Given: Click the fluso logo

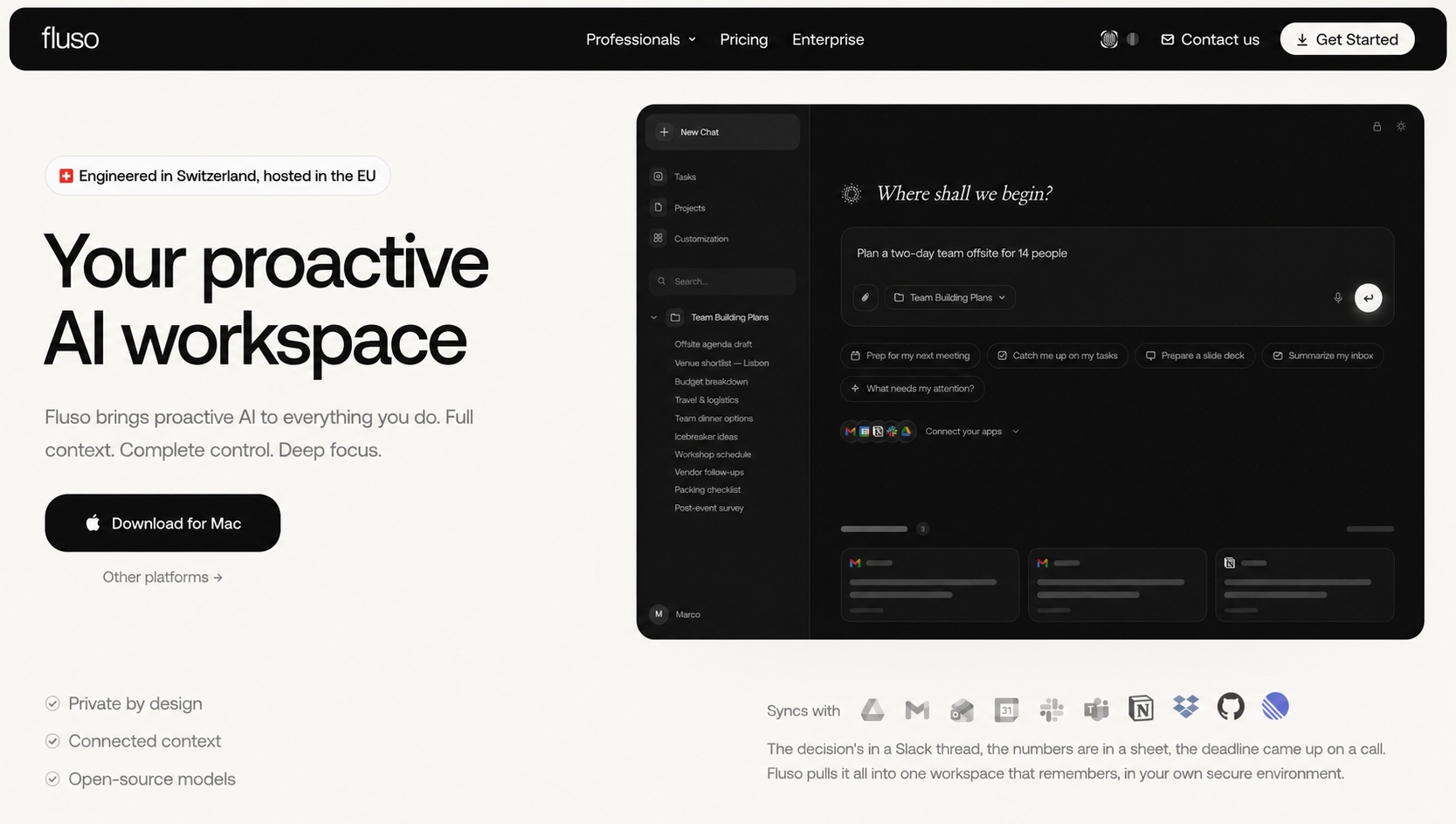Looking at the screenshot, I should (x=70, y=38).
